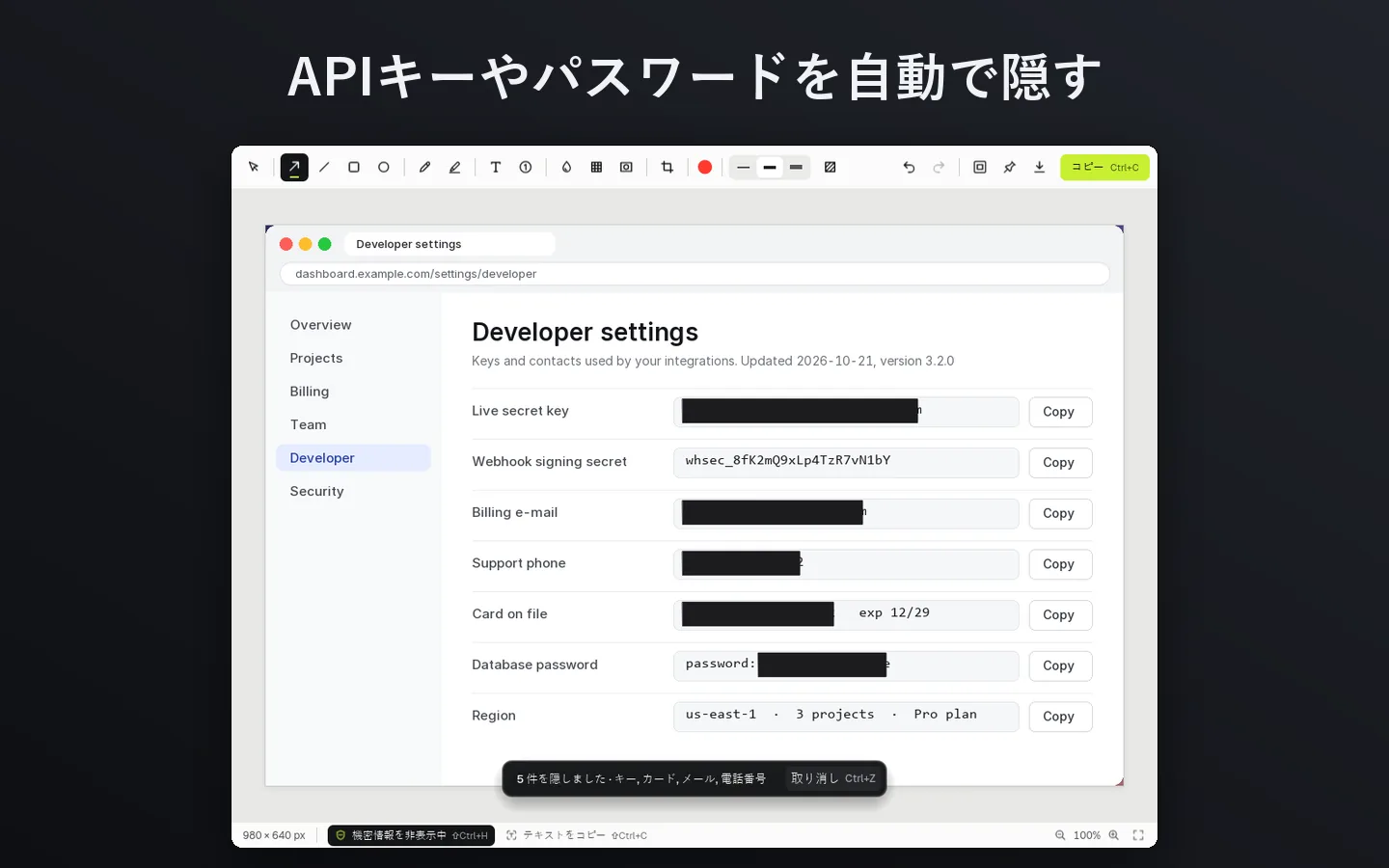Screen dimensions: 1389x868
Task: Select the Pixelate grid tool
Action: tap(596, 167)
